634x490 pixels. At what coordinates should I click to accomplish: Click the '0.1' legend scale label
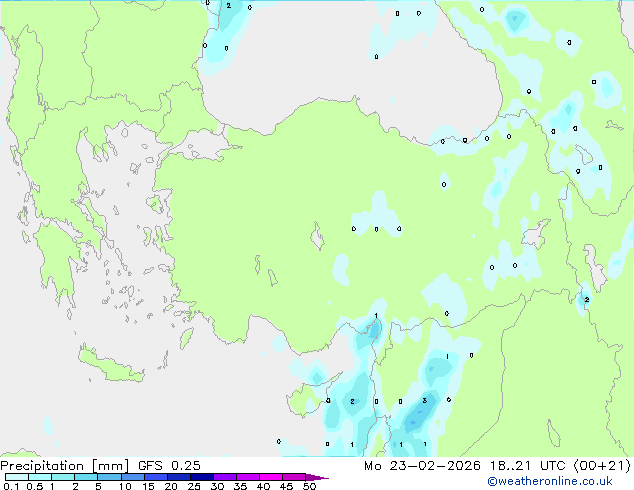point(11,486)
